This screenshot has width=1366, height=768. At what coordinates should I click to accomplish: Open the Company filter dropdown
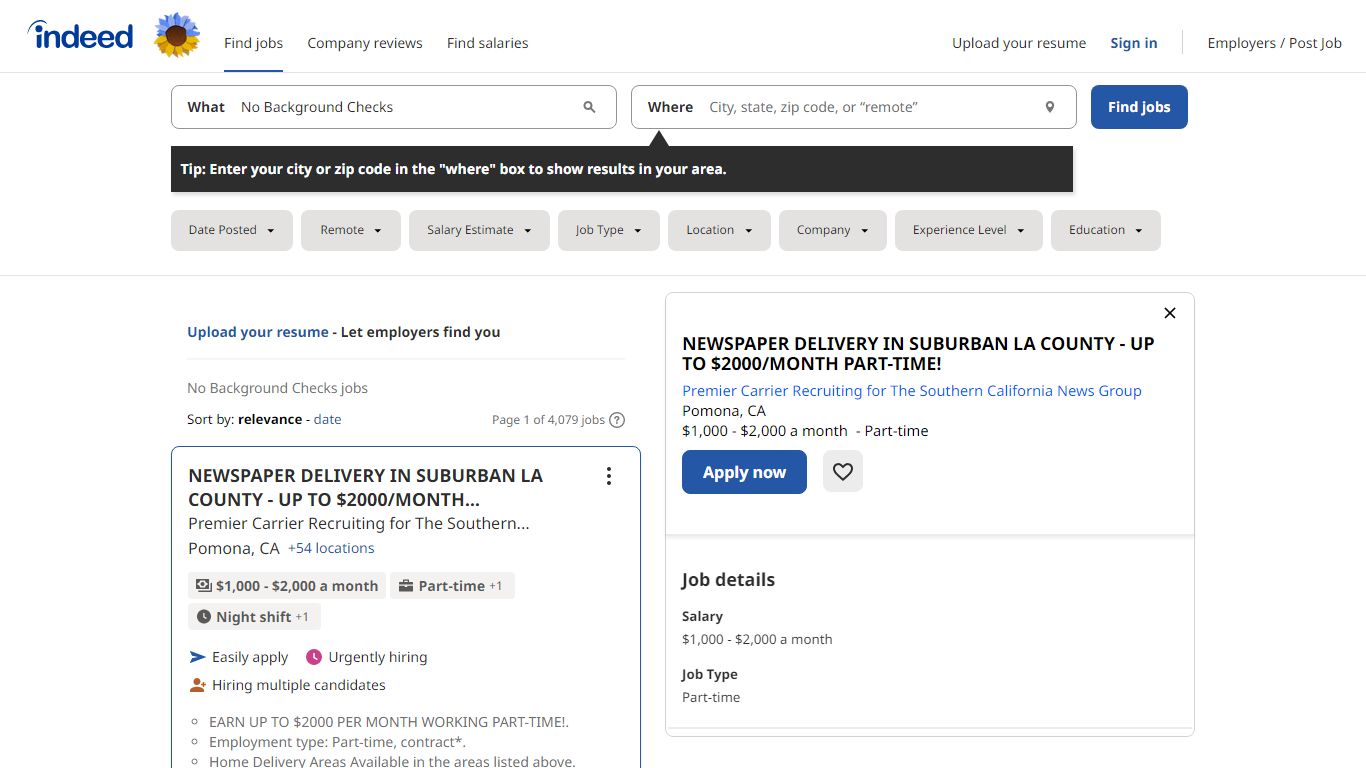click(x=833, y=230)
